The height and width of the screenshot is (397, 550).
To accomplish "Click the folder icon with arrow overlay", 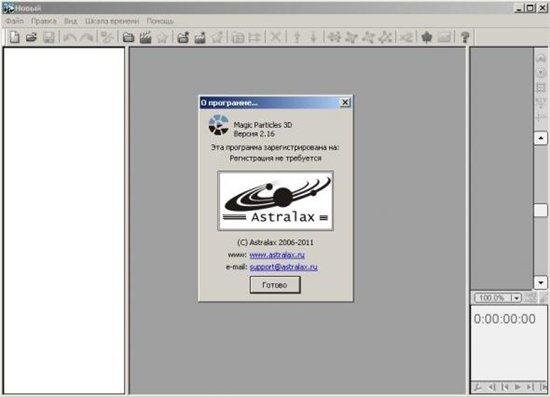I will [183, 37].
